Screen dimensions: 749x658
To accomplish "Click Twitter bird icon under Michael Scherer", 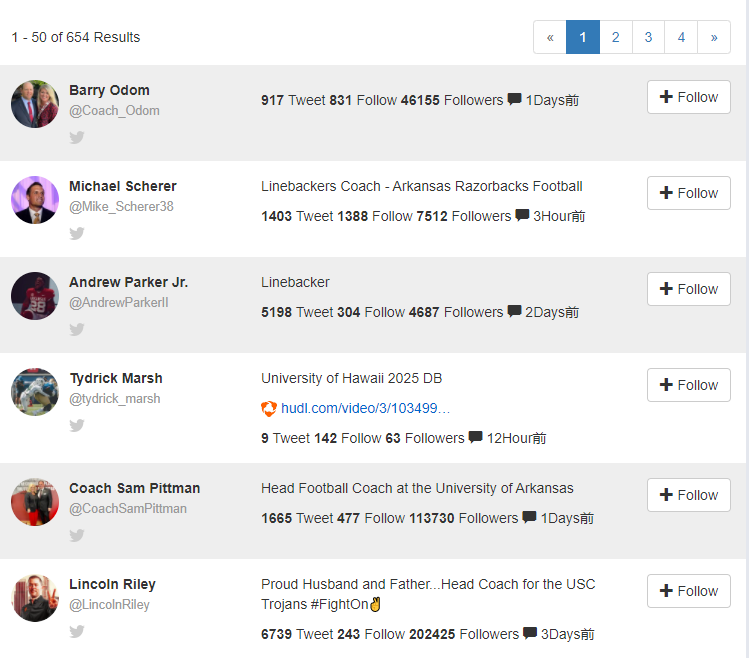I will (x=77, y=234).
